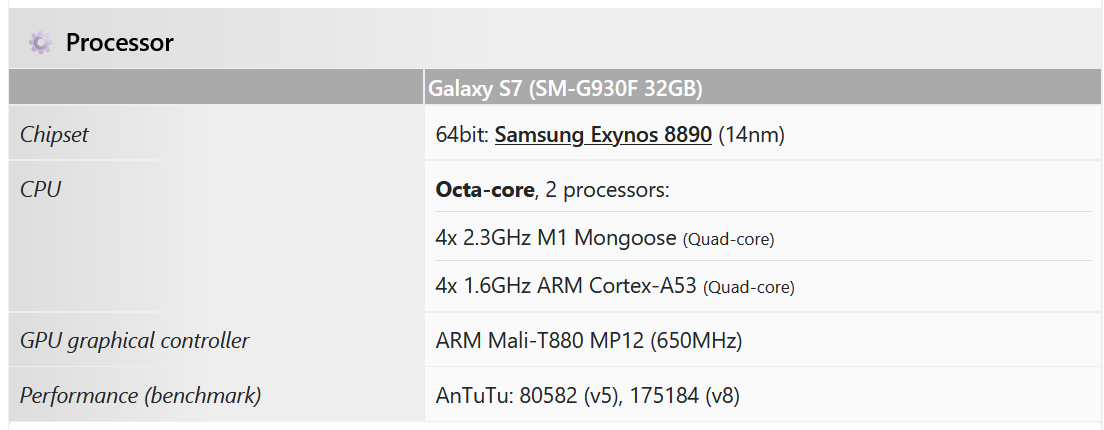Click the AnTuTu label in the benchmark row
The height and width of the screenshot is (430, 1104).
473,396
